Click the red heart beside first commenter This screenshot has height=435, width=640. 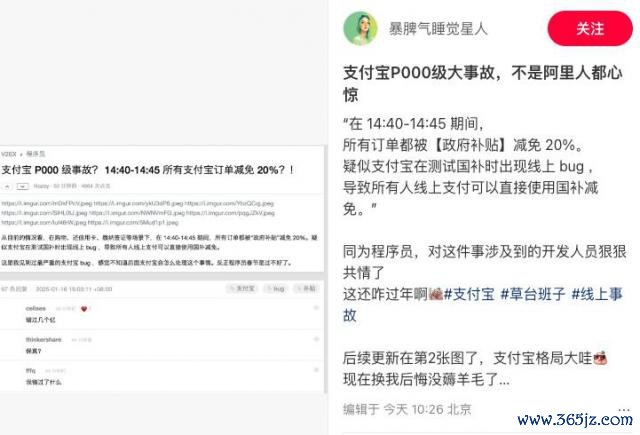pos(84,309)
